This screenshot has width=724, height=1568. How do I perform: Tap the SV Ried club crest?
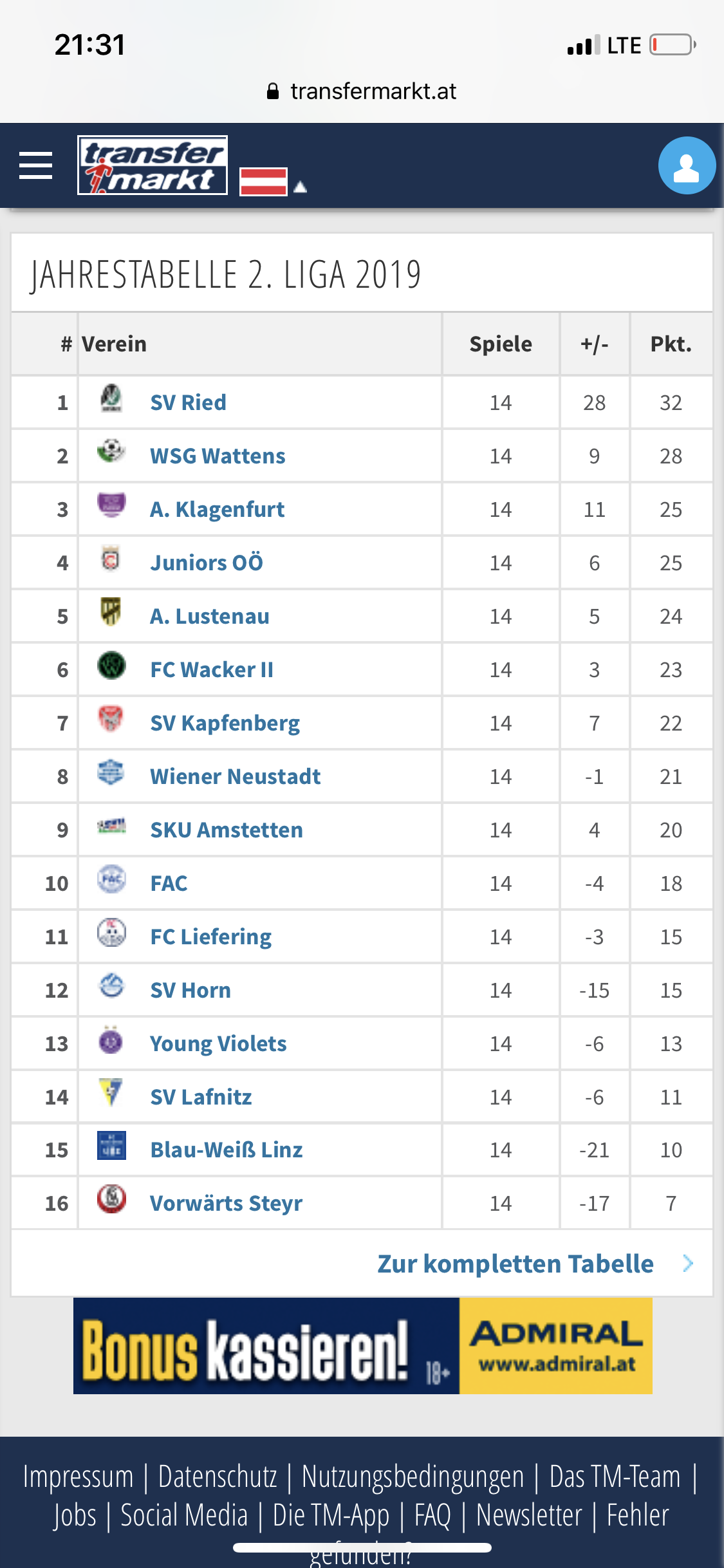pyautogui.click(x=111, y=399)
